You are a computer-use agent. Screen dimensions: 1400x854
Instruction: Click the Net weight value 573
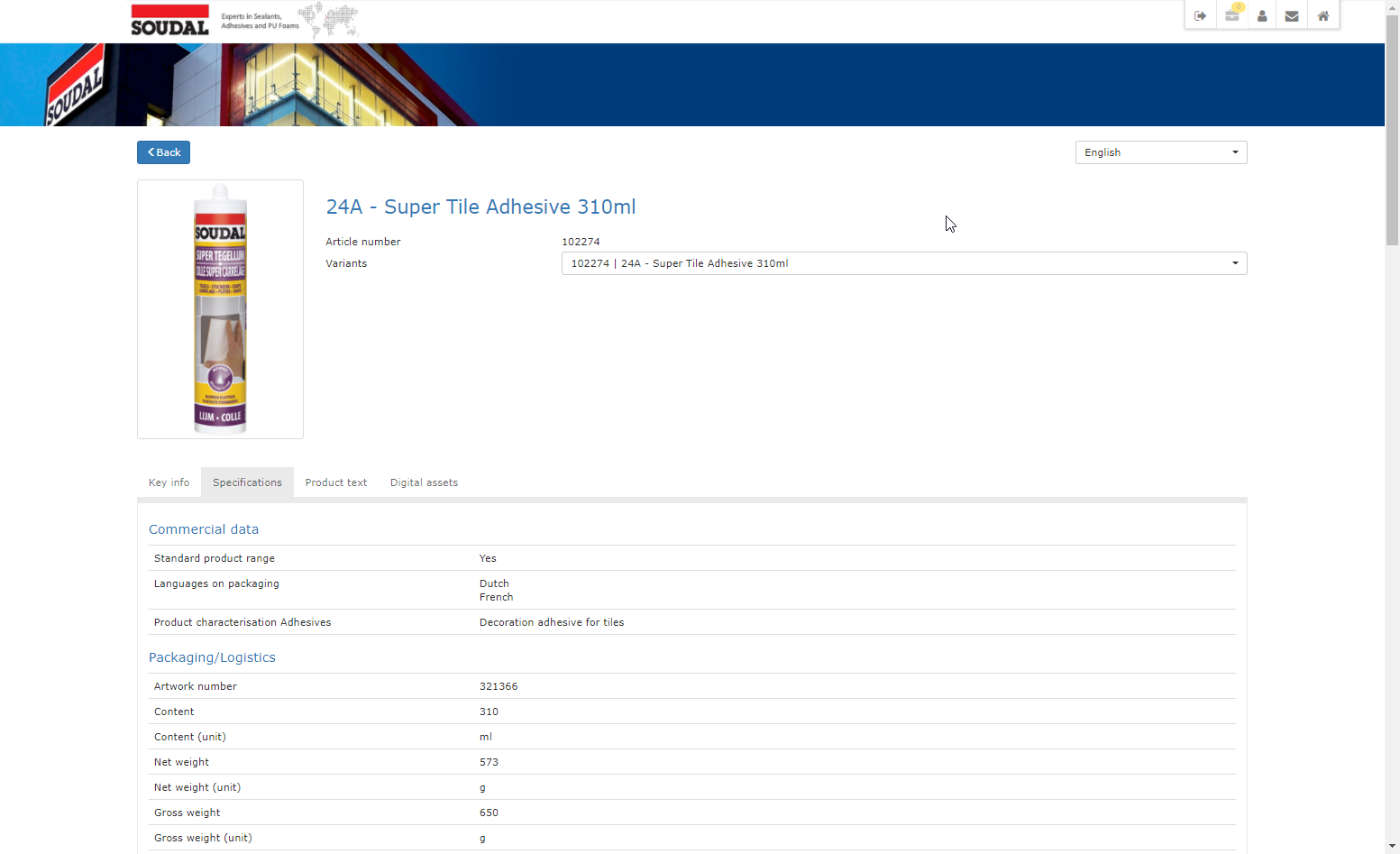489,762
